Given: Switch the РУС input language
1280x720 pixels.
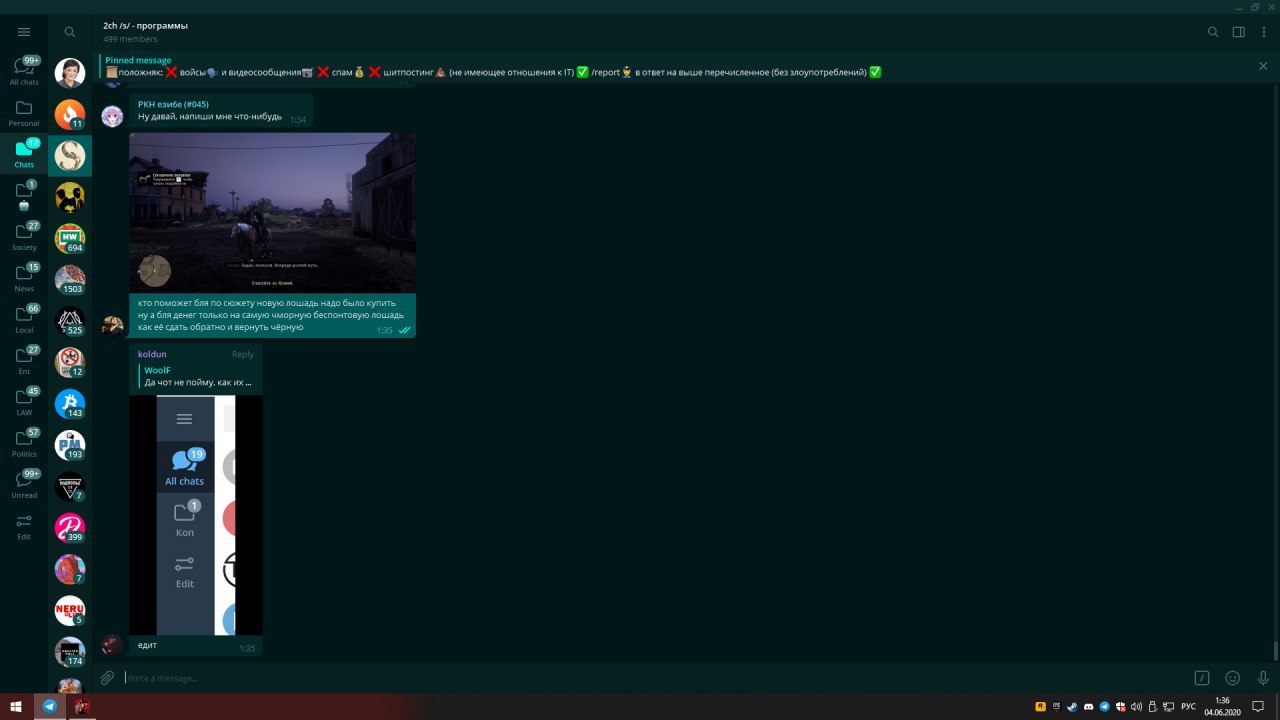Looking at the screenshot, I should click(x=1189, y=706).
